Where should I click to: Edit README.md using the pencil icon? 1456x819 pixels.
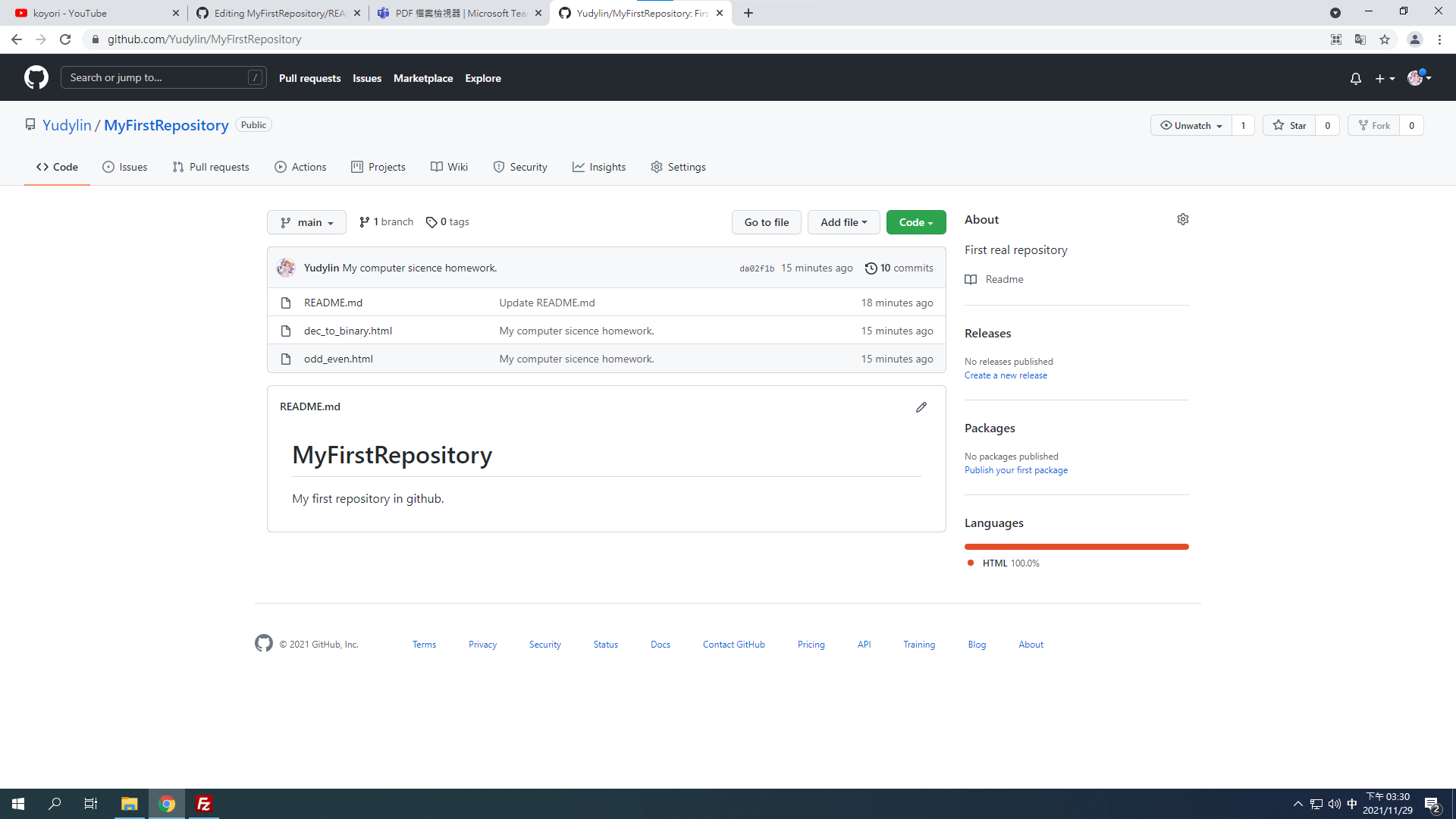pyautogui.click(x=921, y=407)
